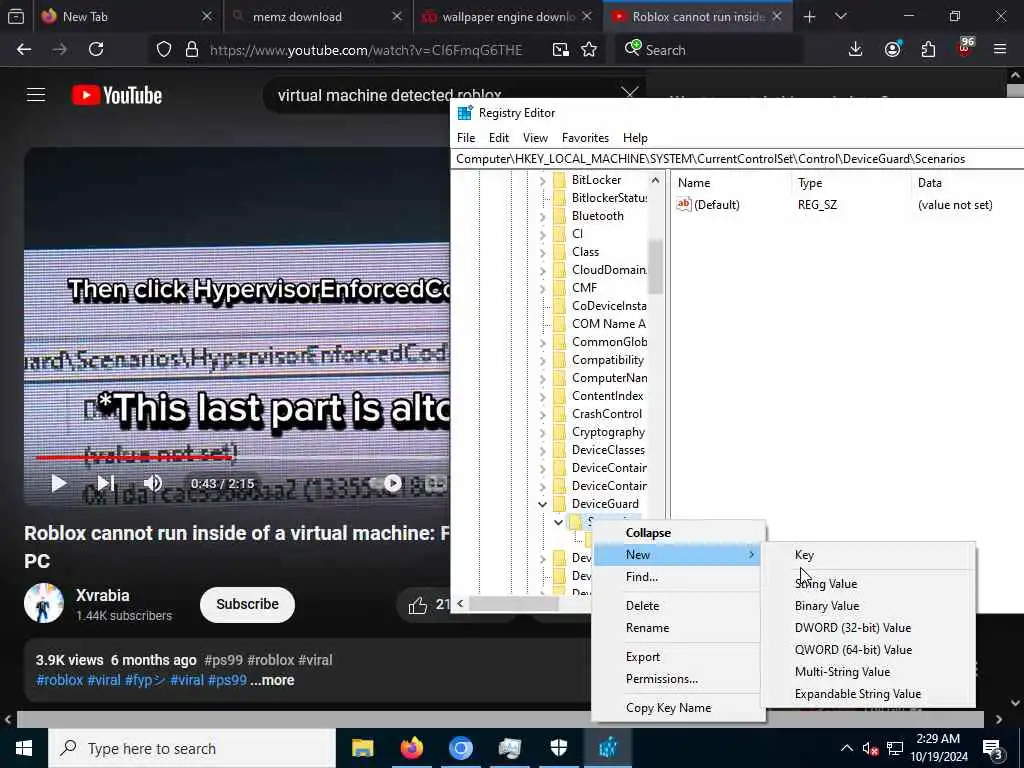Collapse the DeviceGuard registry key
The height and width of the screenshot is (768, 1024).
543,504
